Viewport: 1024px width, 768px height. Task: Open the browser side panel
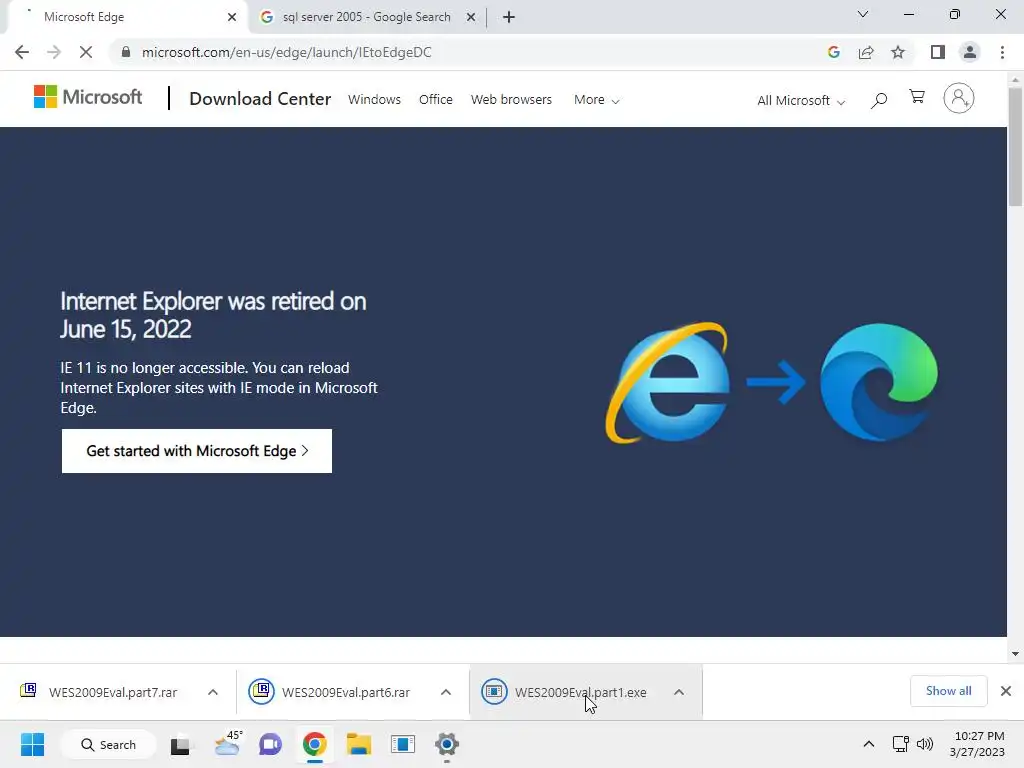pos(938,52)
